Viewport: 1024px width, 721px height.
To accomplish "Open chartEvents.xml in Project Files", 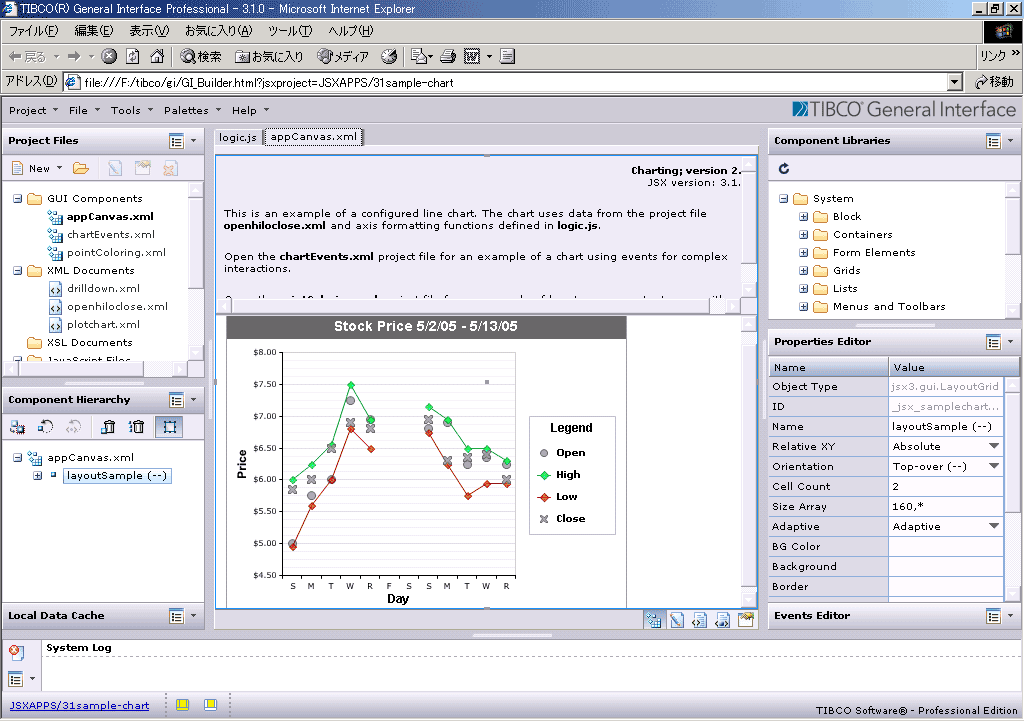I will point(110,234).
